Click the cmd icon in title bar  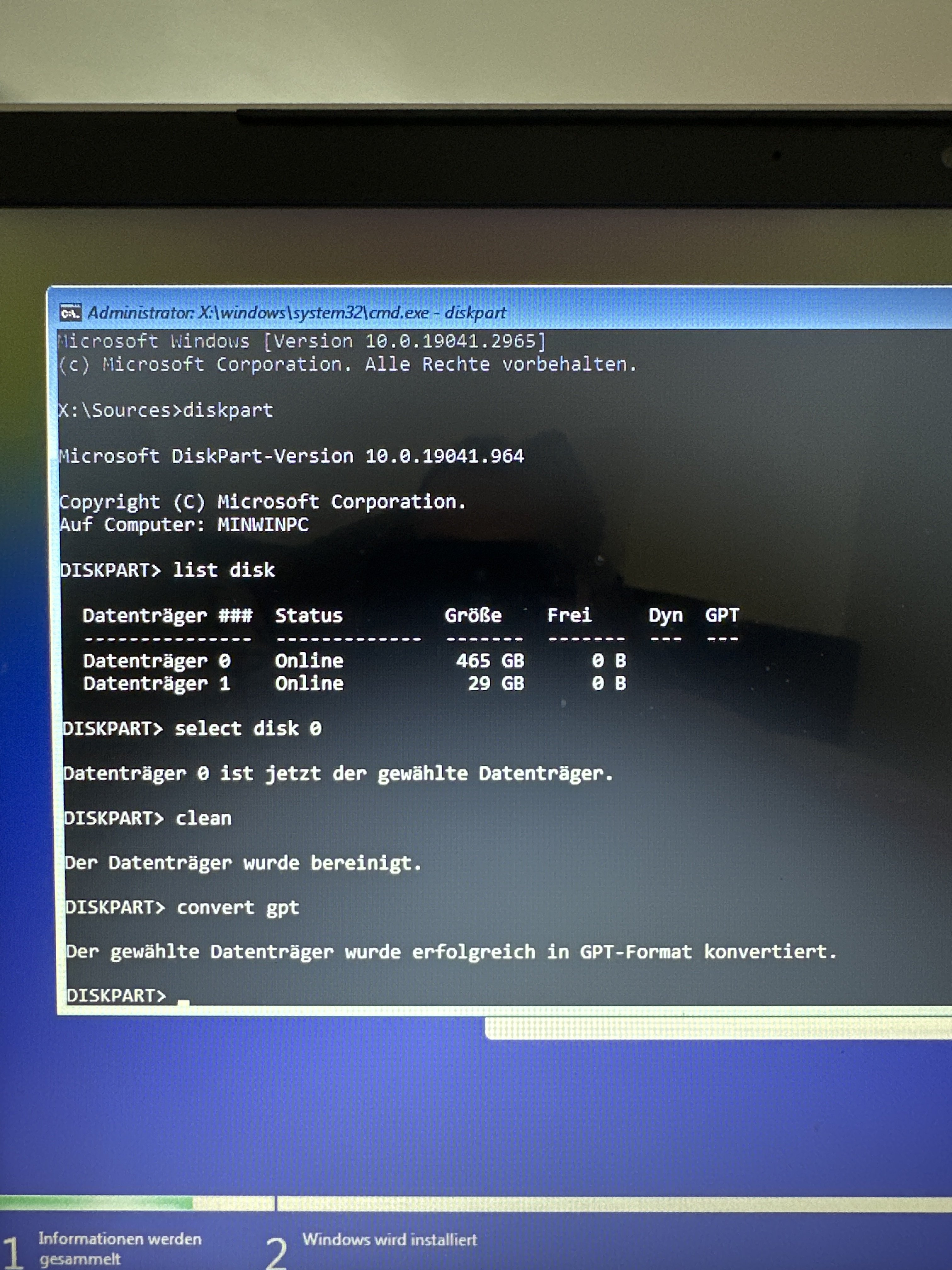(x=70, y=313)
